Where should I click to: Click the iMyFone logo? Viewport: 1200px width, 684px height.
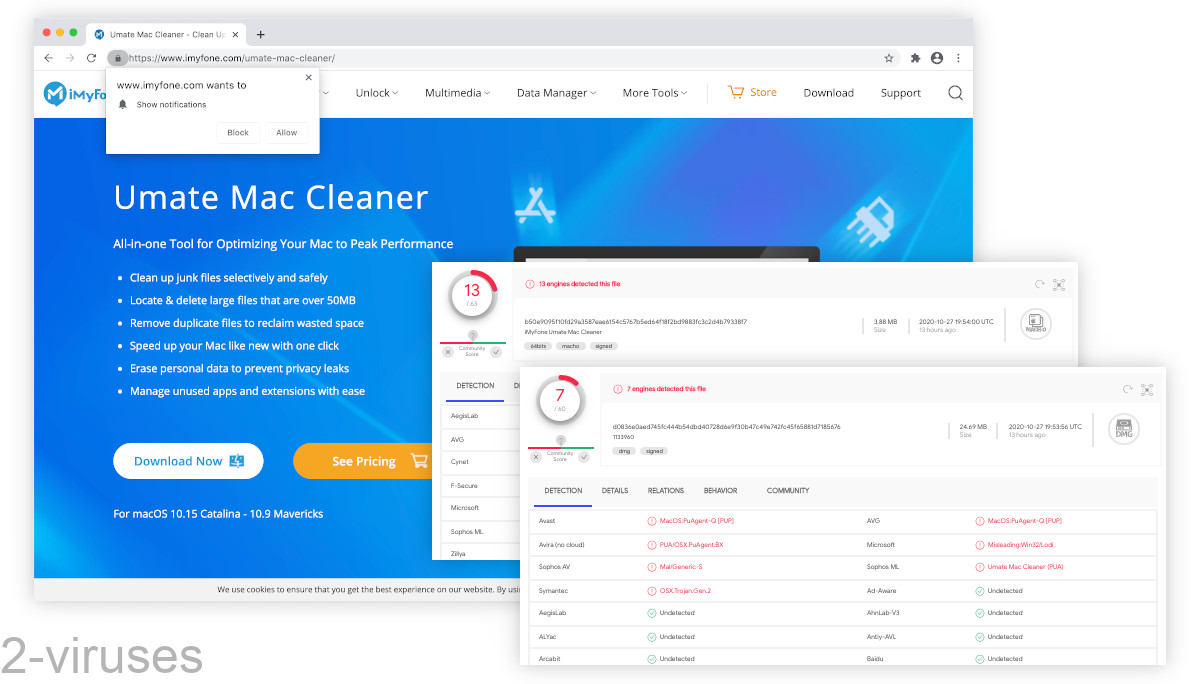pos(73,93)
